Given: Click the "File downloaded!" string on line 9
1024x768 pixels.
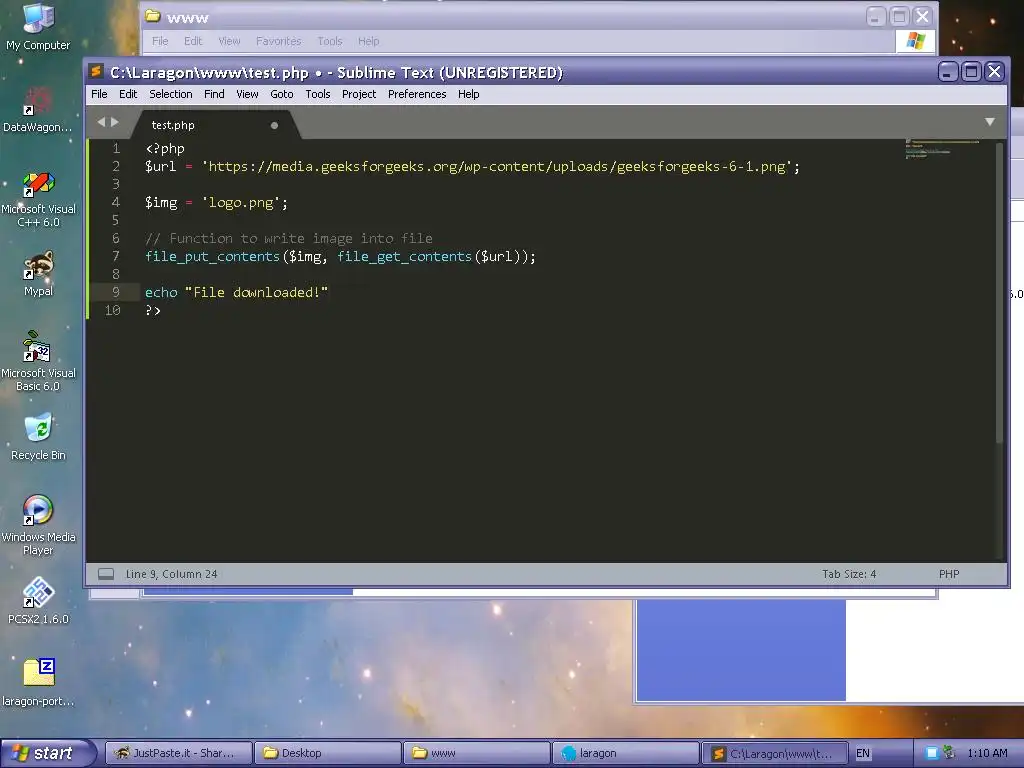Looking at the screenshot, I should [x=257, y=292].
